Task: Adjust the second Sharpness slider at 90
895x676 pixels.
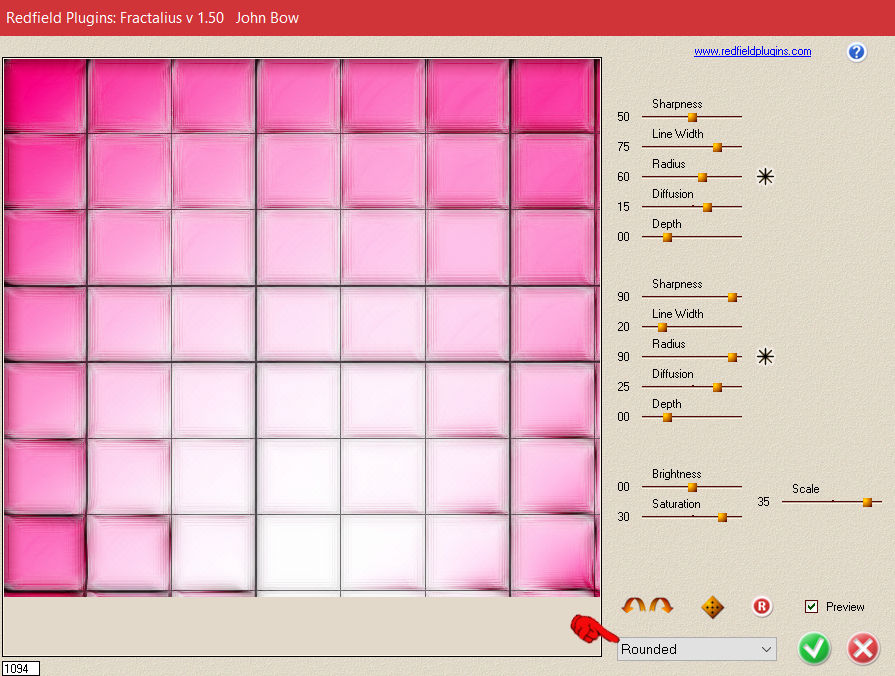Action: pos(732,297)
